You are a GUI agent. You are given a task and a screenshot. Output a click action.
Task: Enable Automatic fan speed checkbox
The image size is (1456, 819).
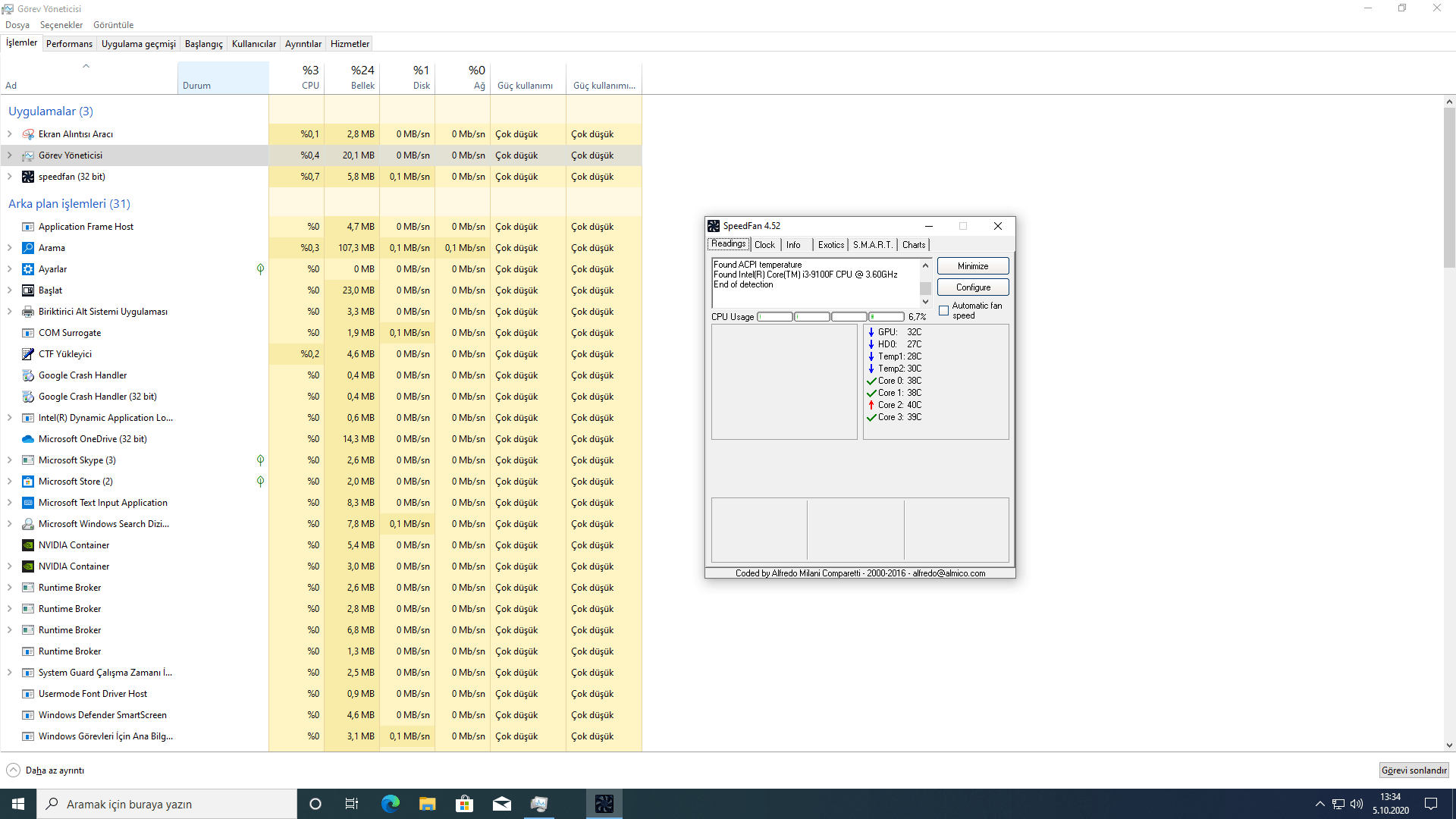click(x=944, y=311)
